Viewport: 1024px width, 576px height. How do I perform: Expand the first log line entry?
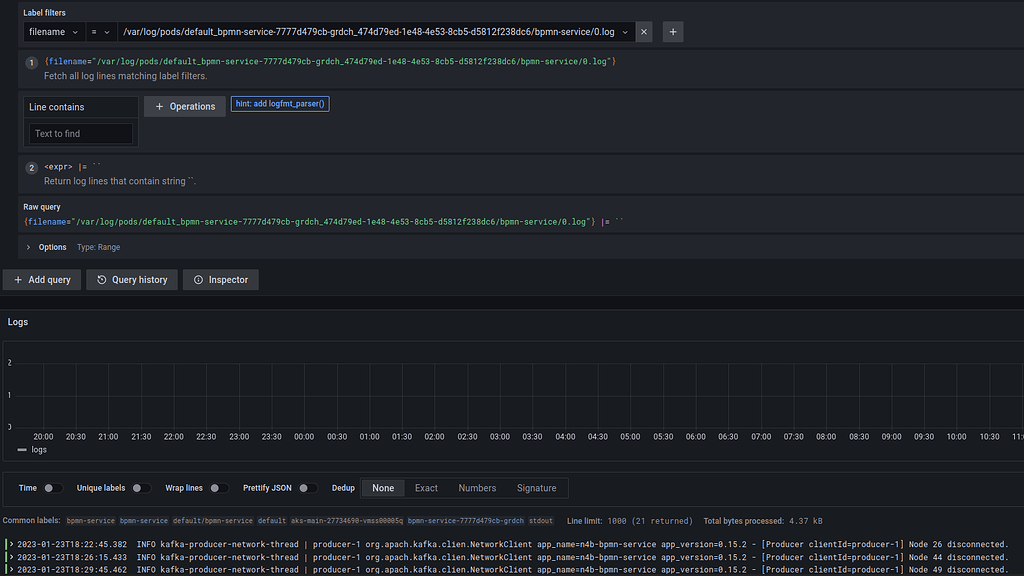click(x=10, y=541)
